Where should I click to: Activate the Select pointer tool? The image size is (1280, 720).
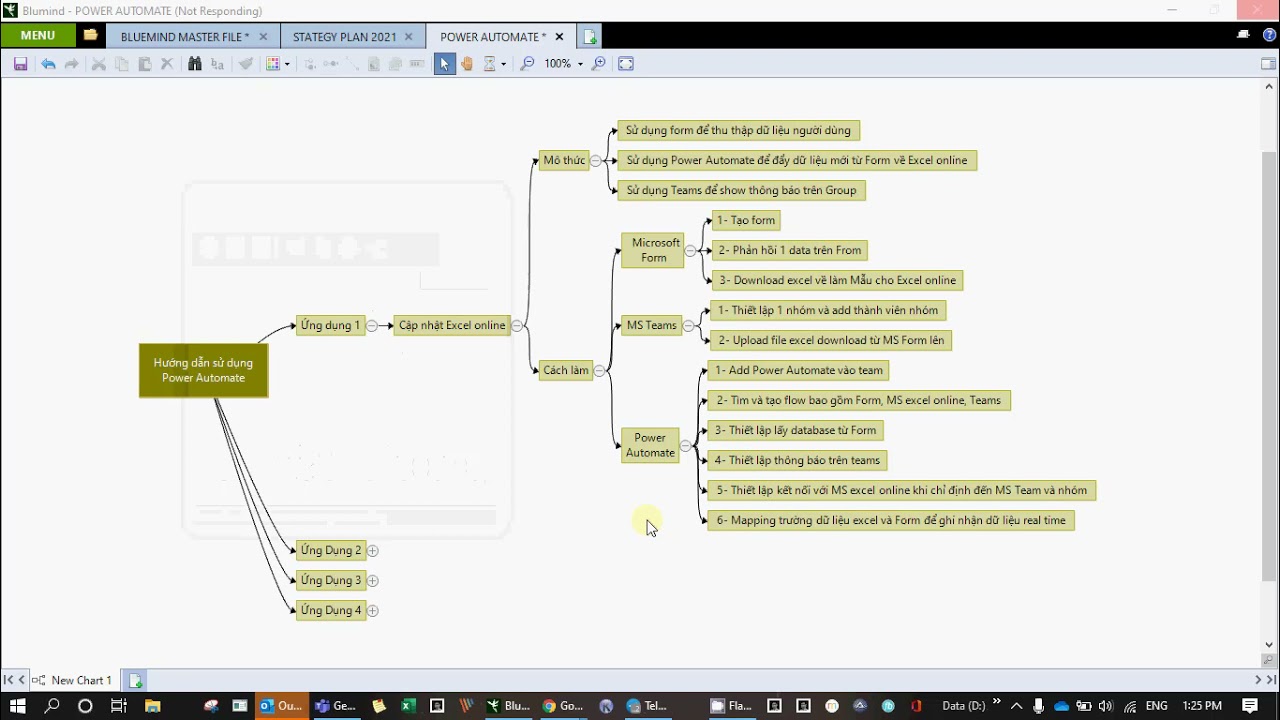coord(444,64)
